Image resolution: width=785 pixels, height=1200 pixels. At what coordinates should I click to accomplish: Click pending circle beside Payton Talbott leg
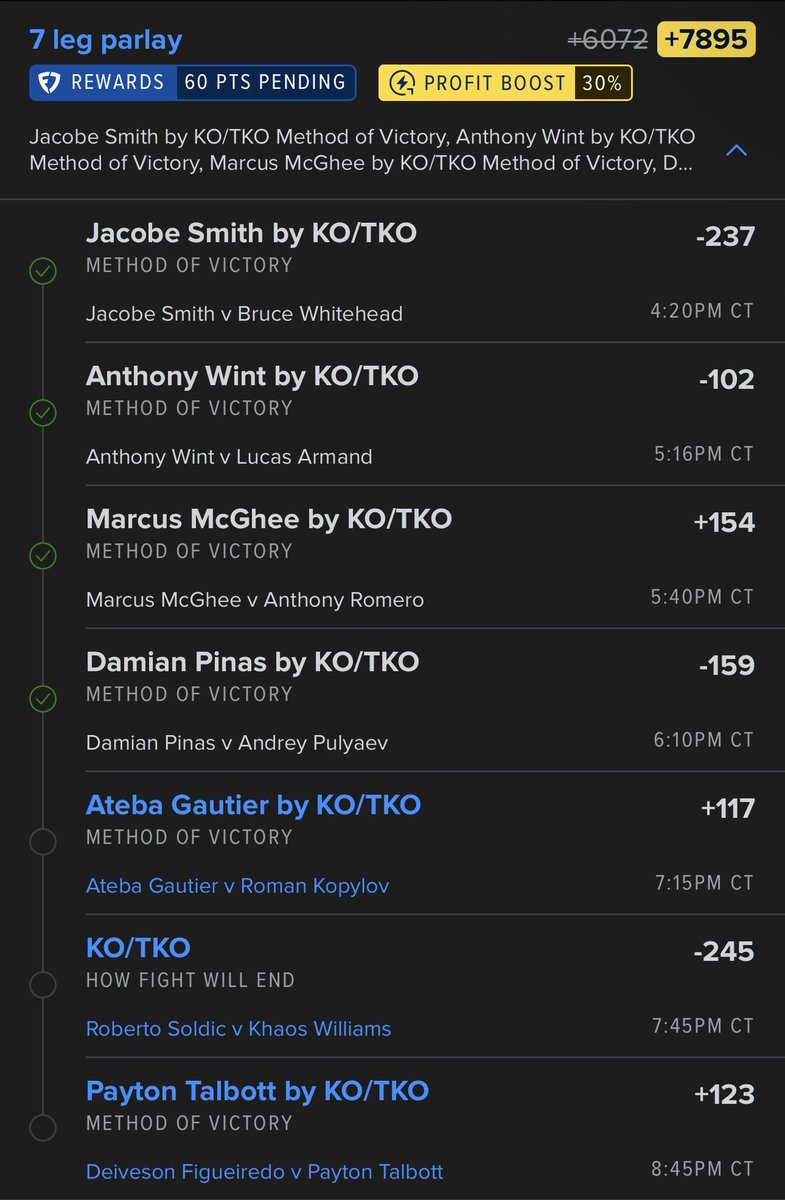click(42, 1128)
